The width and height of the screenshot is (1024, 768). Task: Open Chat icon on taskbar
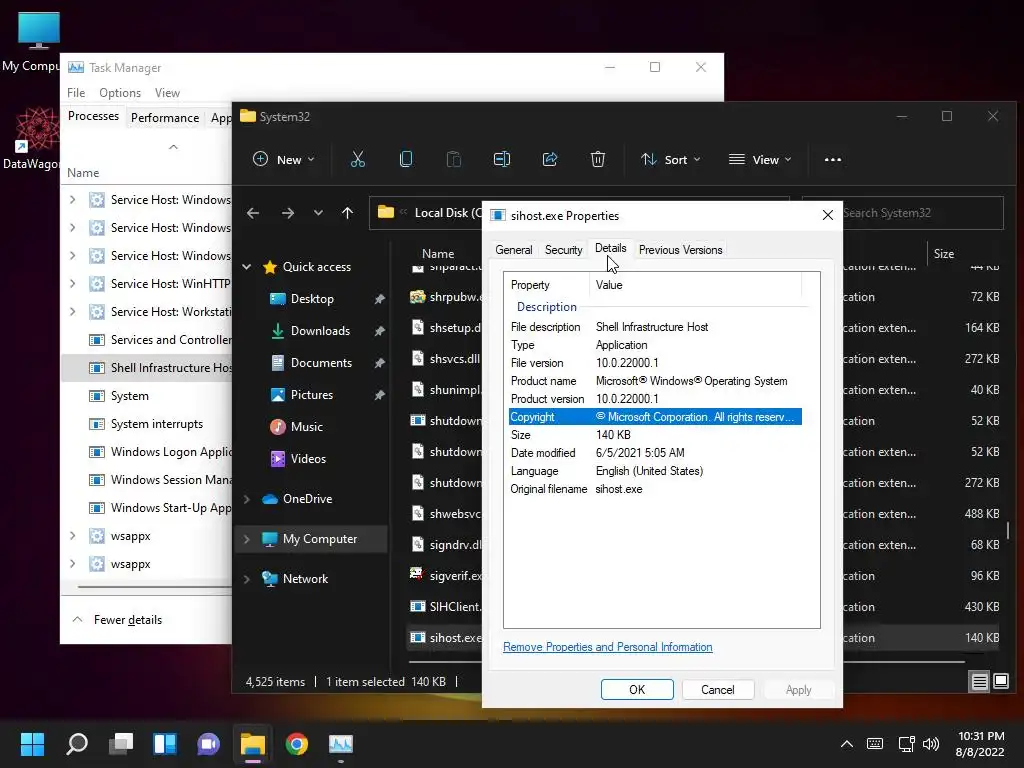point(208,744)
